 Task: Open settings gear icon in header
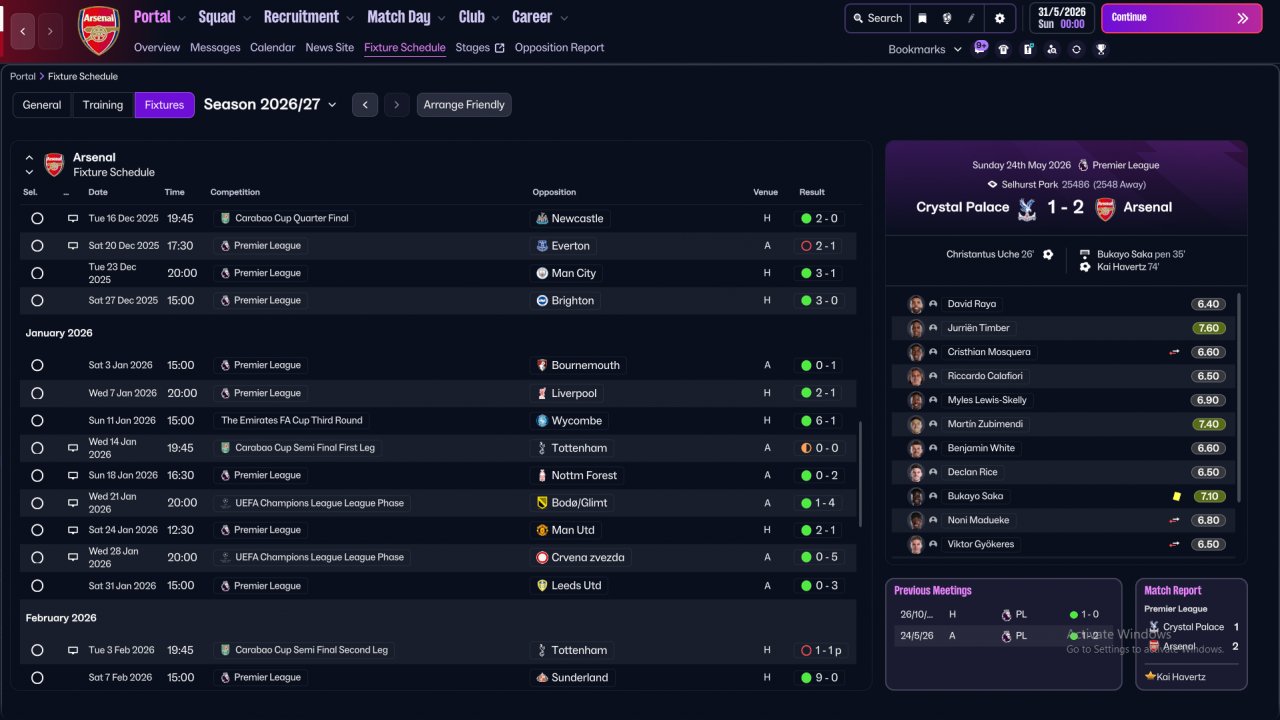click(x=1000, y=18)
